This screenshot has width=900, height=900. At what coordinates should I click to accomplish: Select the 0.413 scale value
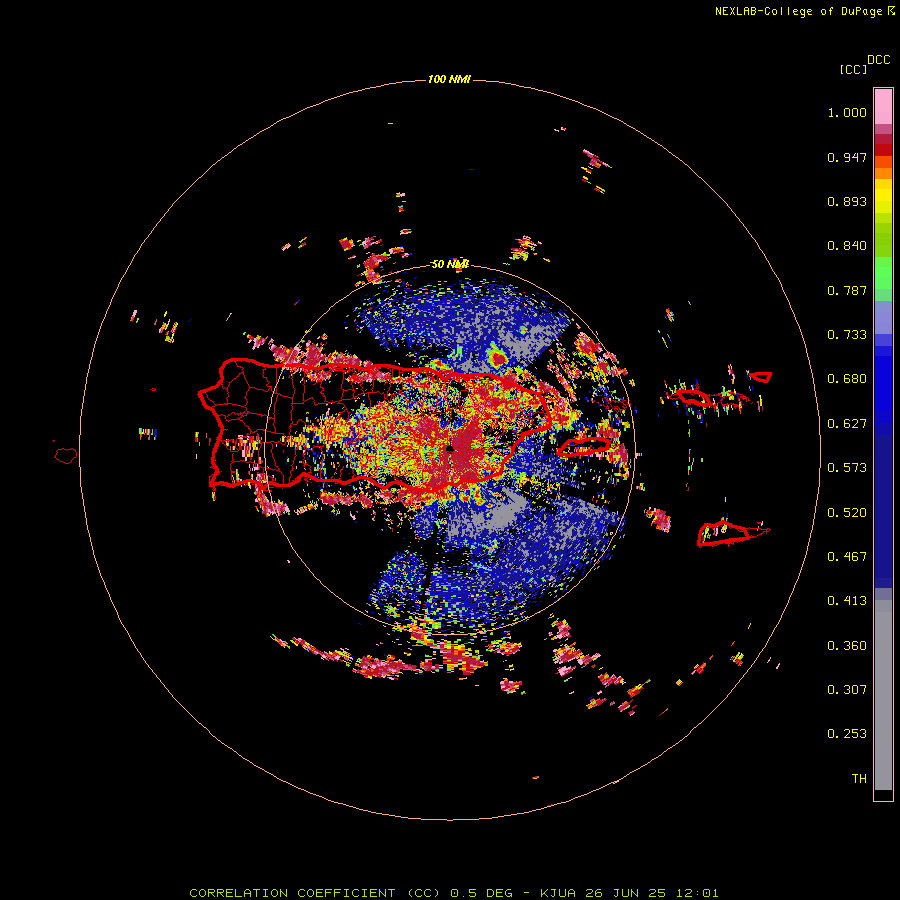point(847,601)
